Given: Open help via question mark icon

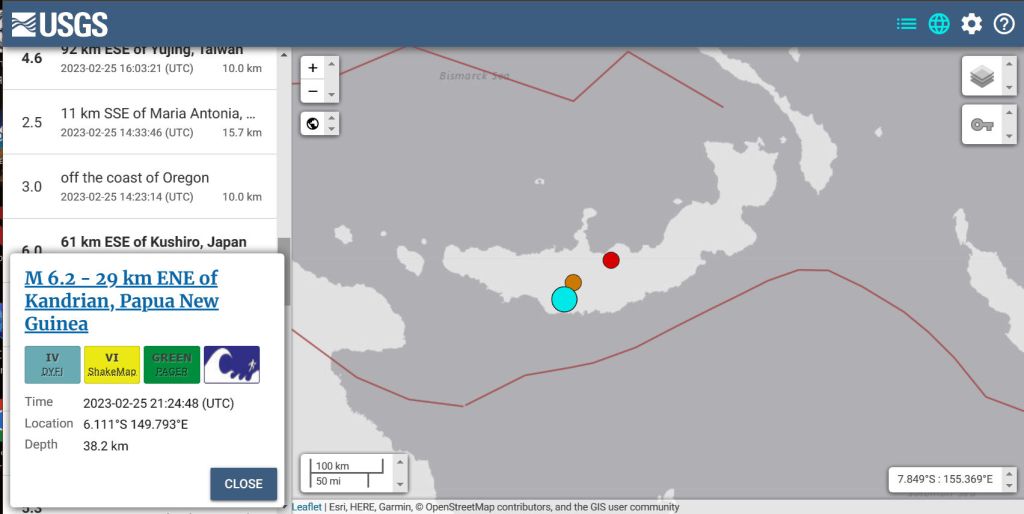Looking at the screenshot, I should 1004,24.
